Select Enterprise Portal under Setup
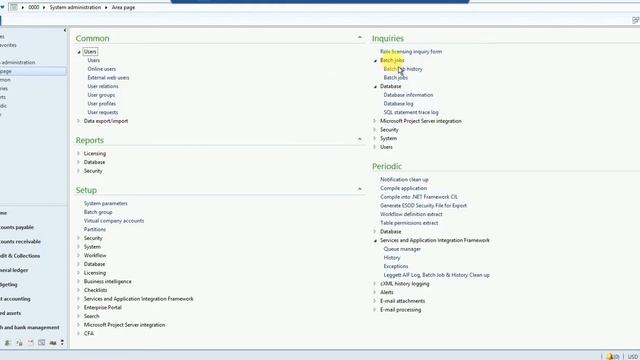 point(102,307)
